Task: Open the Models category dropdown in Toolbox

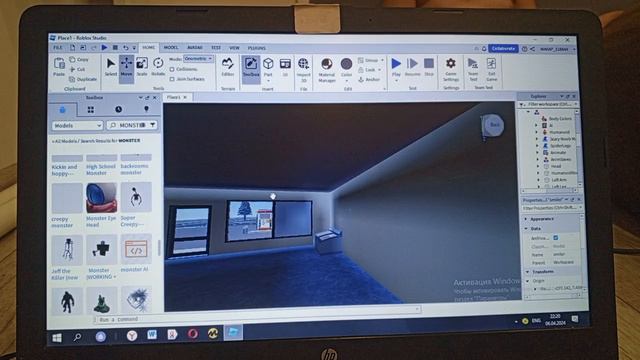Action: (x=77, y=126)
